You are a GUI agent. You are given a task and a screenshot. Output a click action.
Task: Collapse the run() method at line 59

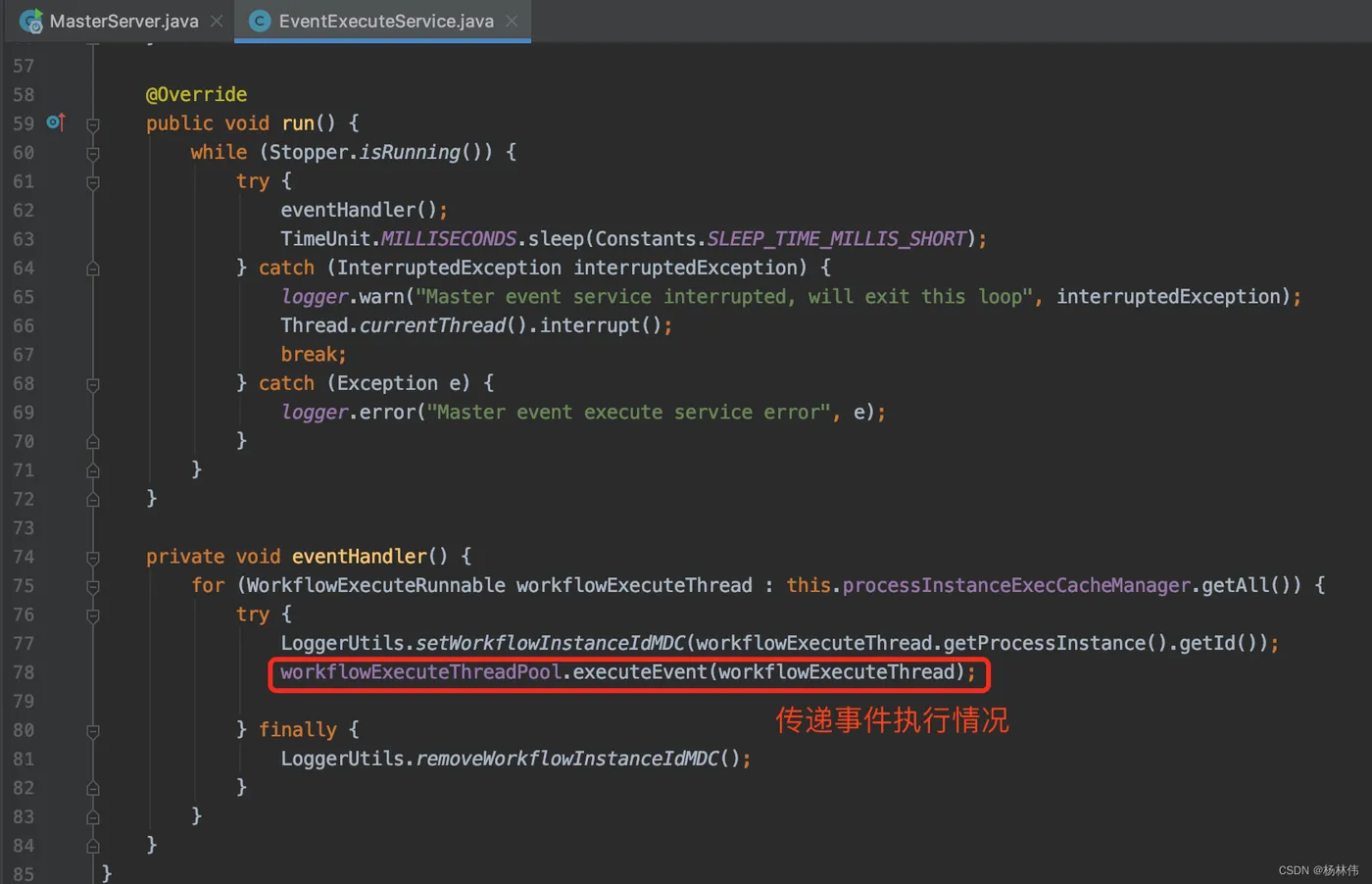tap(93, 124)
